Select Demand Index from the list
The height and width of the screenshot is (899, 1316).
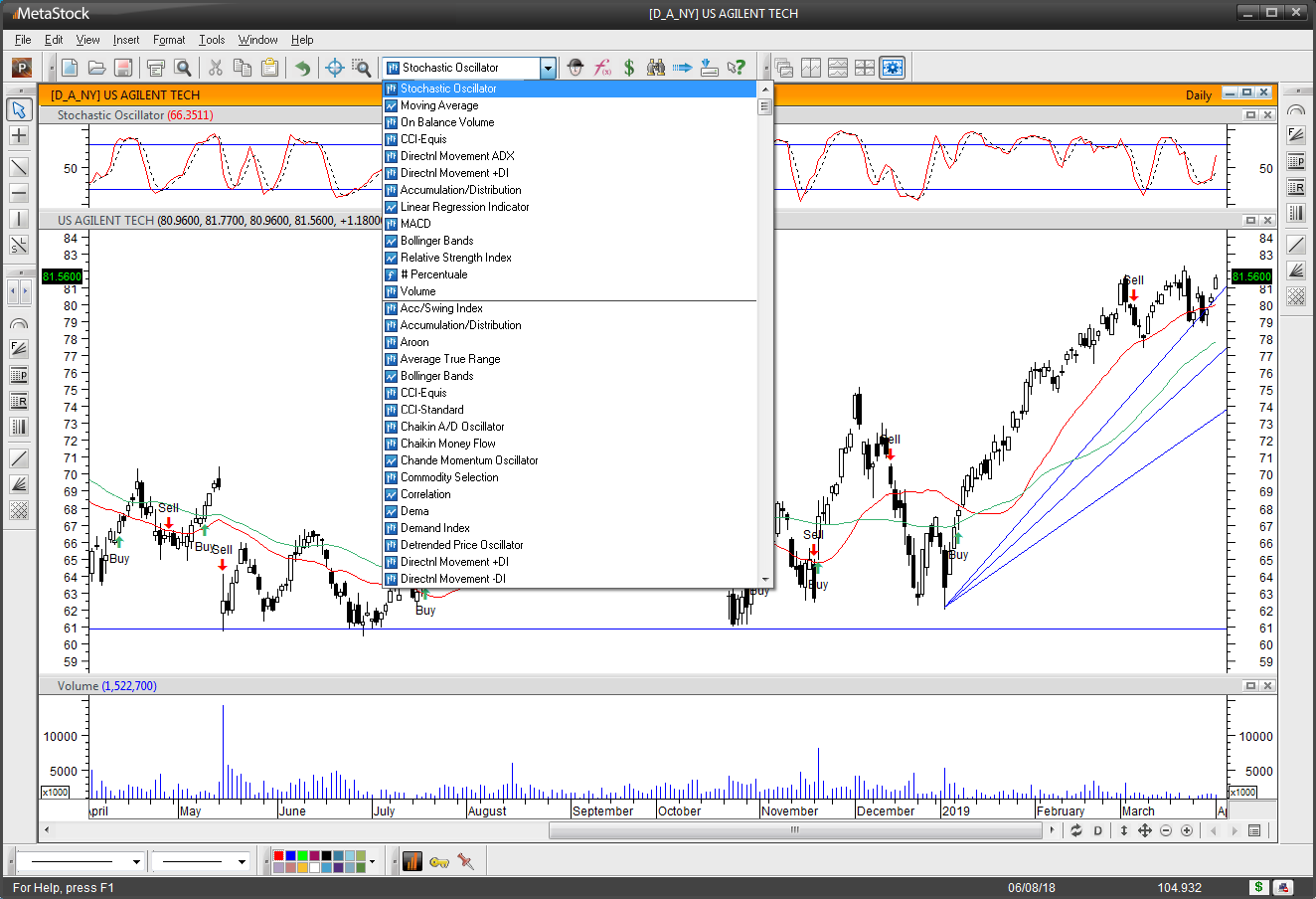point(570,528)
